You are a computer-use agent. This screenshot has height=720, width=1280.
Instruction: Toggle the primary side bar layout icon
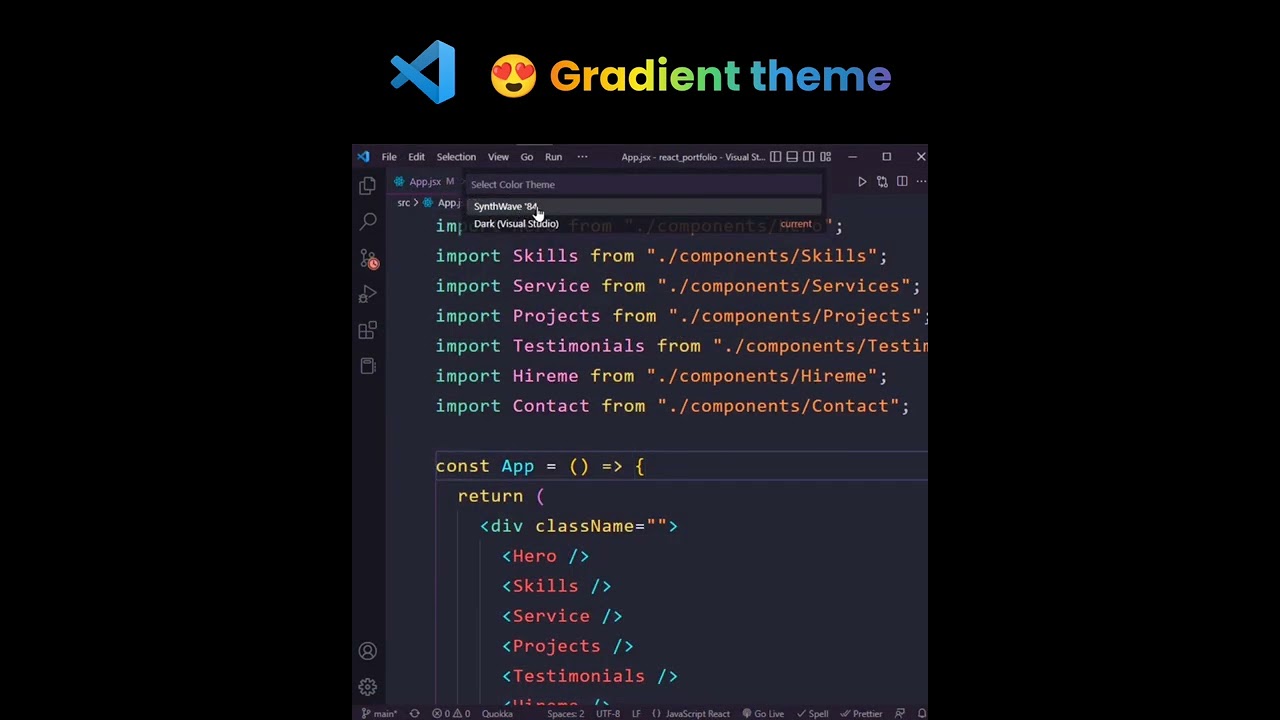[775, 157]
